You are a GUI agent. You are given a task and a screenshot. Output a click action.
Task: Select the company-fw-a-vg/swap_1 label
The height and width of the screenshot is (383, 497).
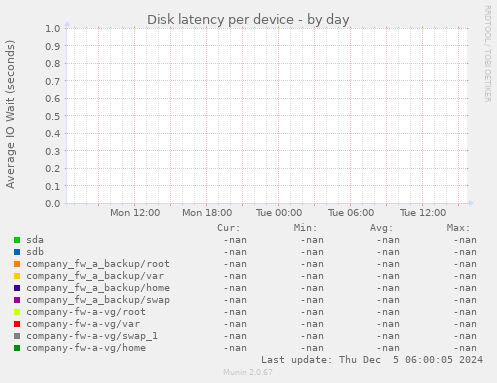92,336
